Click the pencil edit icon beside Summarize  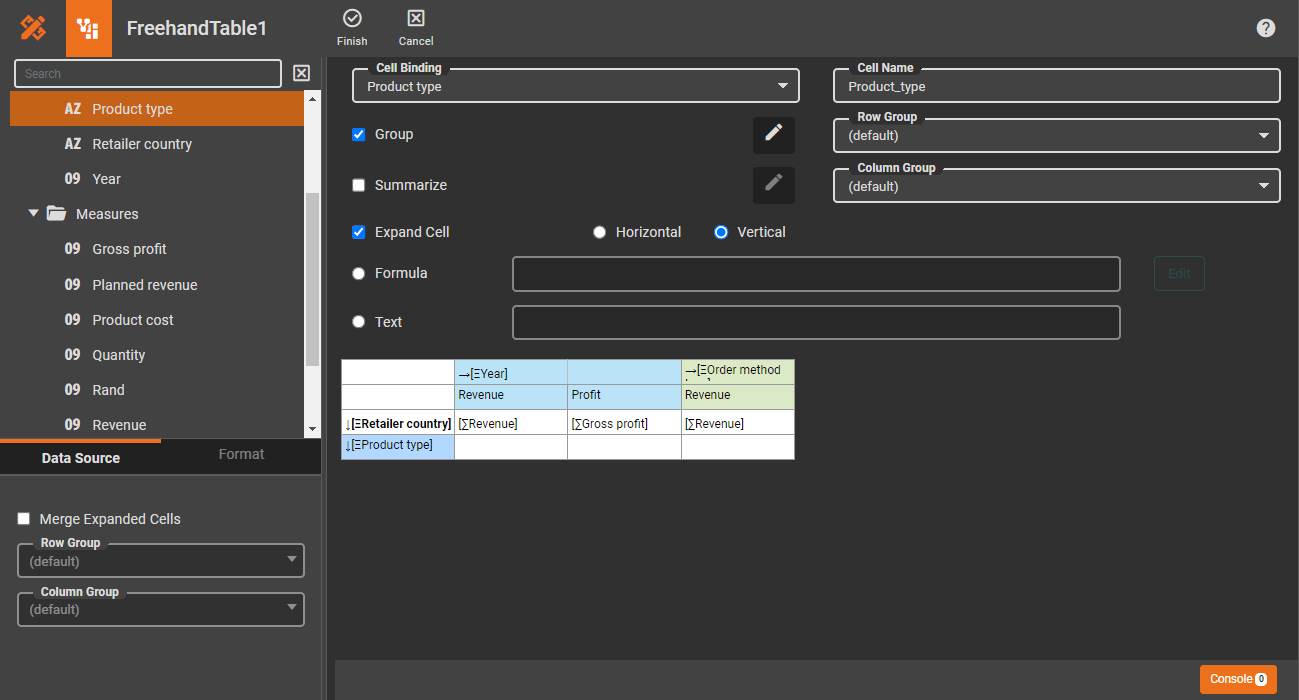[773, 185]
